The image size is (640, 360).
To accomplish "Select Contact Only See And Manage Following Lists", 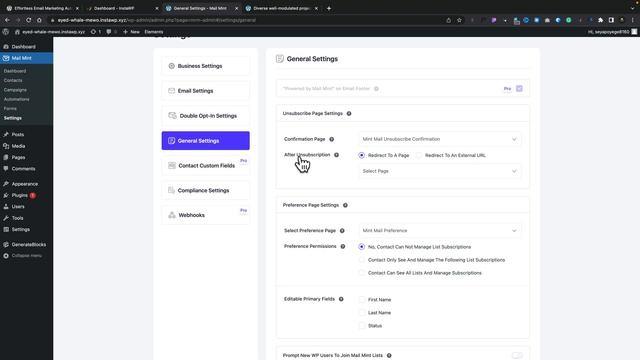I will [362, 260].
